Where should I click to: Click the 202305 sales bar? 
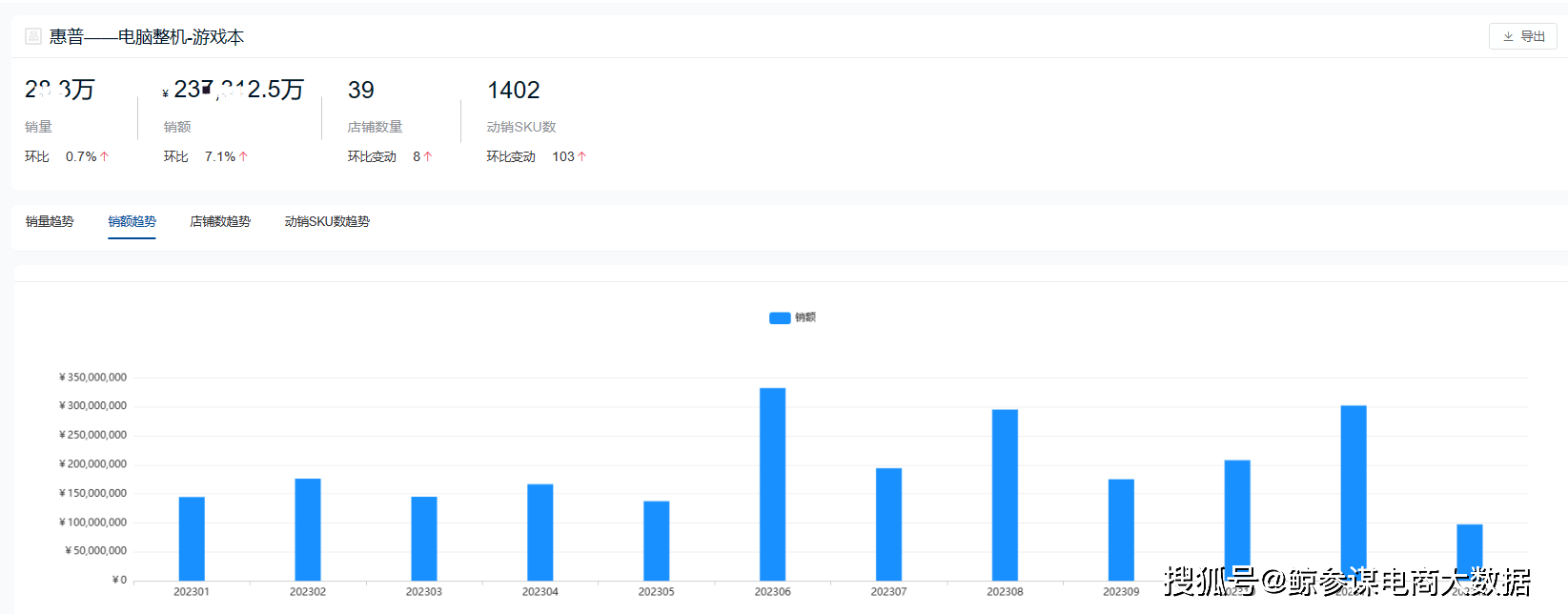[657, 541]
